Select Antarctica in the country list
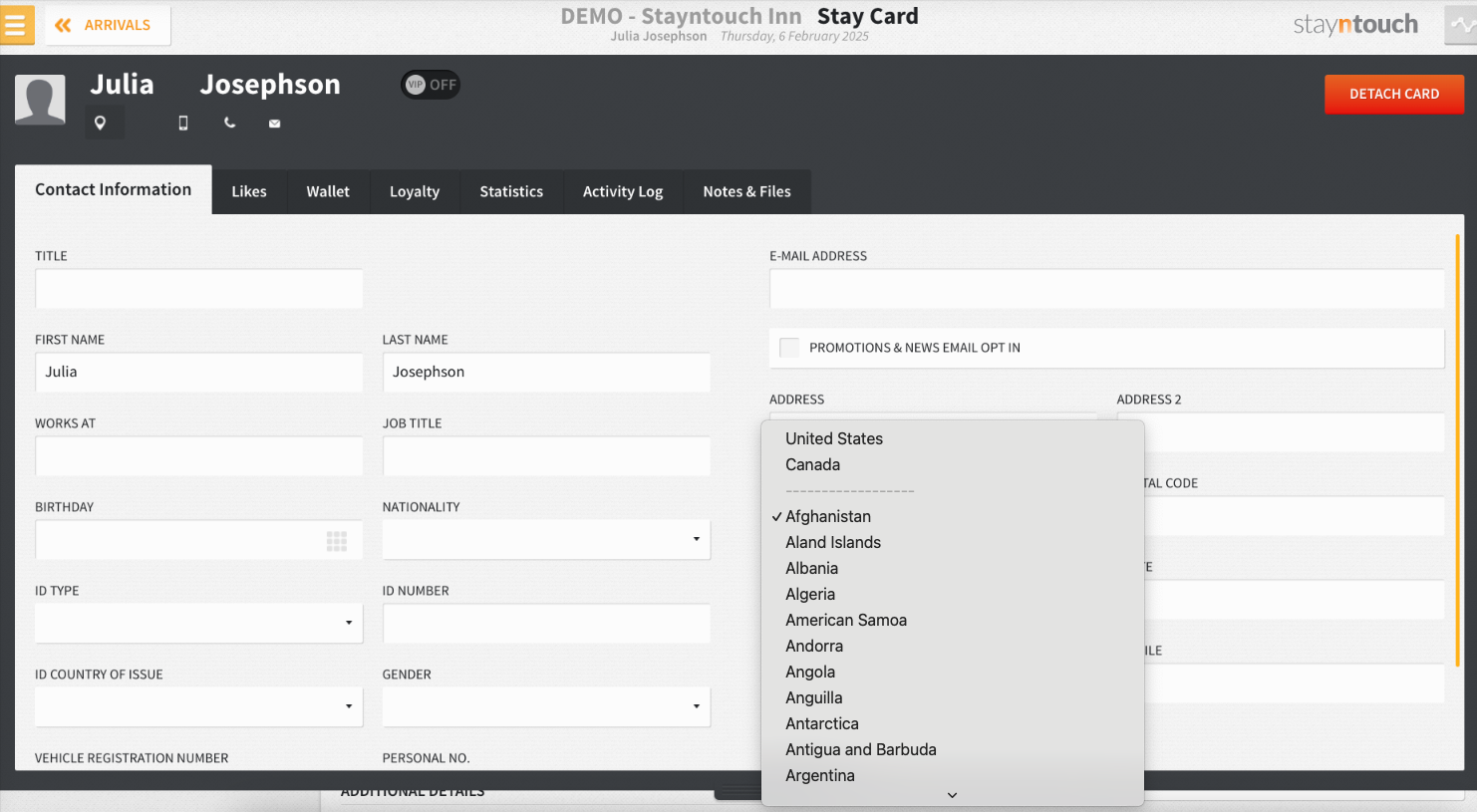Viewport: 1477px width, 812px height. point(953,723)
